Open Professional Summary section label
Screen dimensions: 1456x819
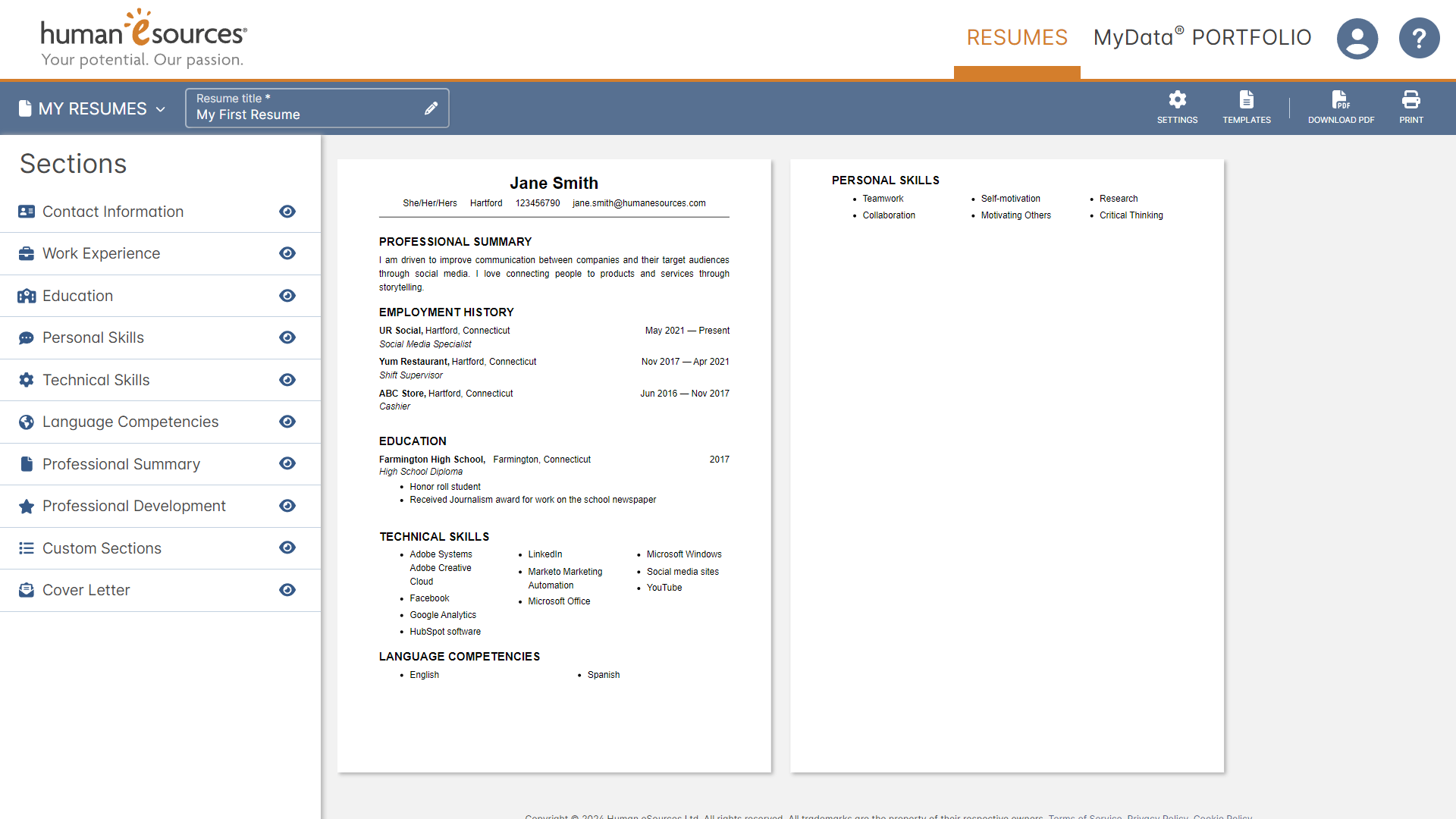[x=121, y=464]
